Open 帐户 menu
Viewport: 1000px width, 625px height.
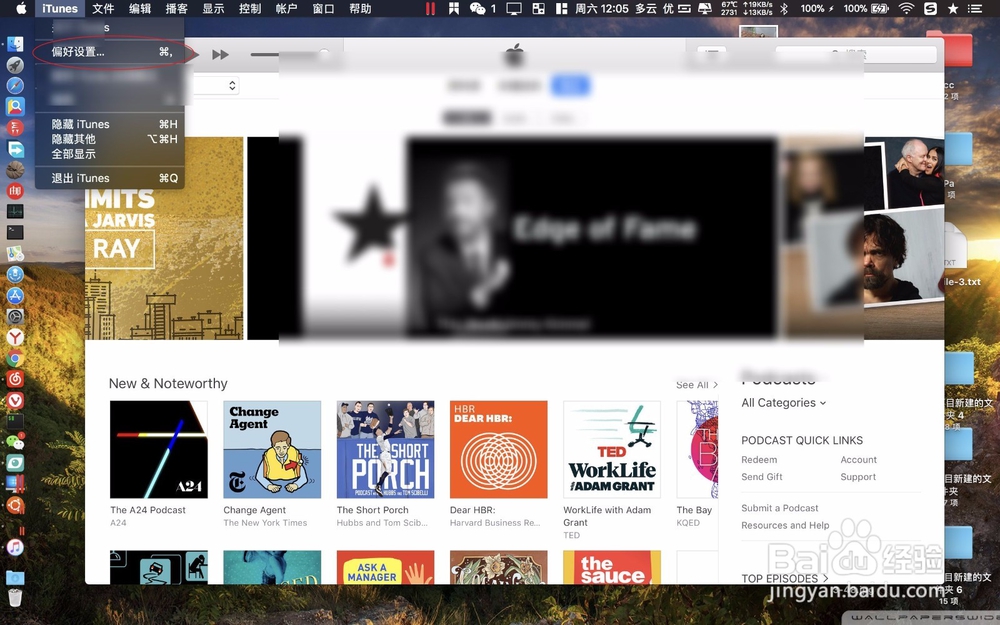(x=286, y=8)
